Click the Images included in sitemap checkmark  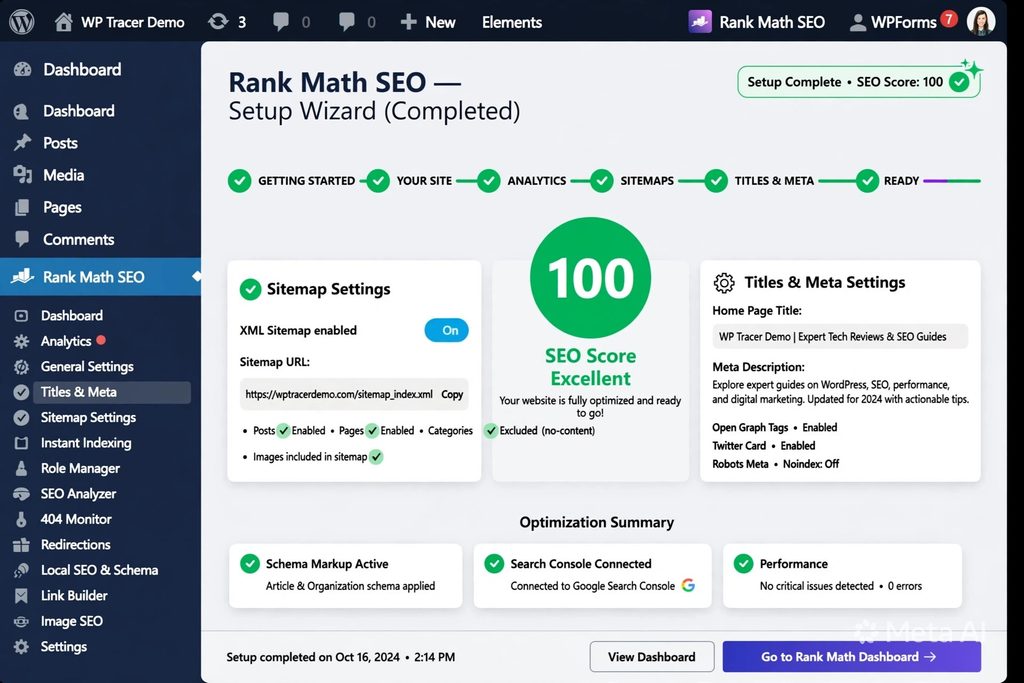tap(376, 457)
